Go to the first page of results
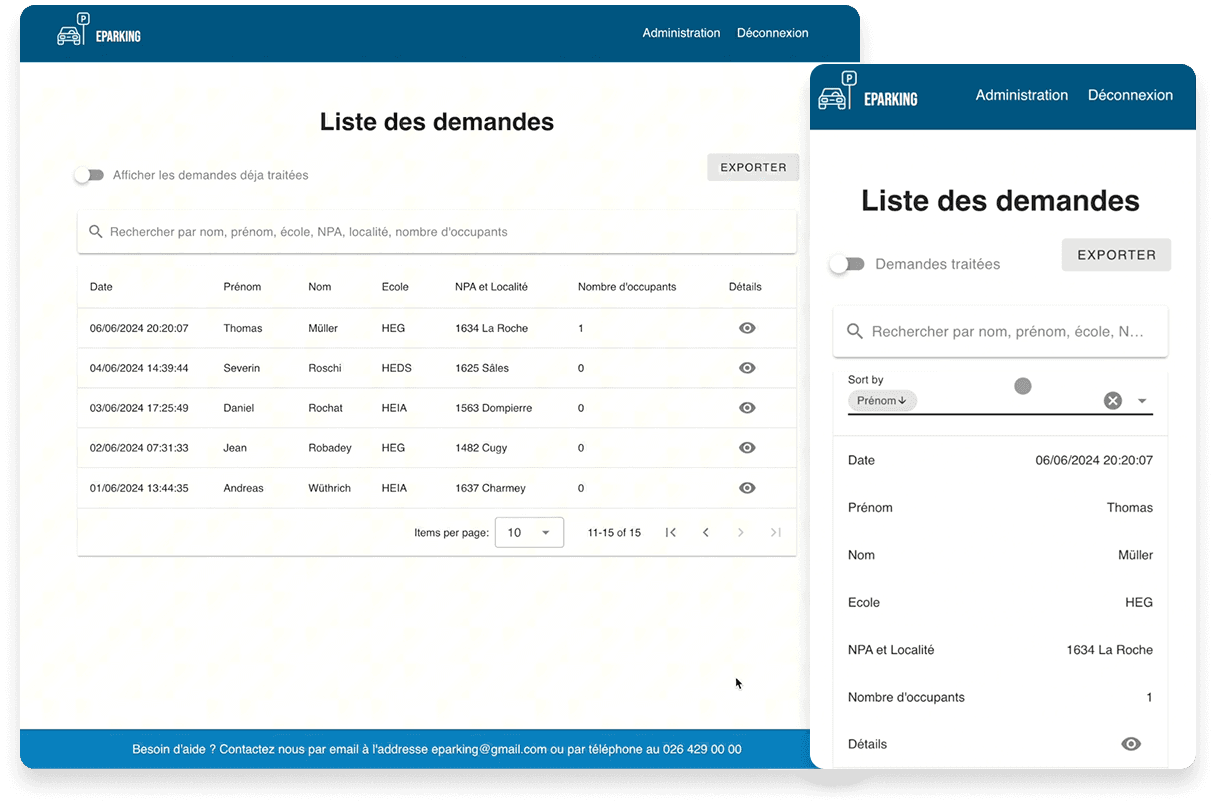 [671, 533]
